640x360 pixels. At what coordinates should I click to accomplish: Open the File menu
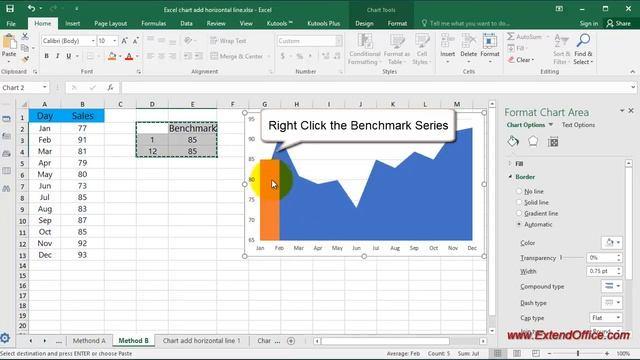[x=11, y=23]
